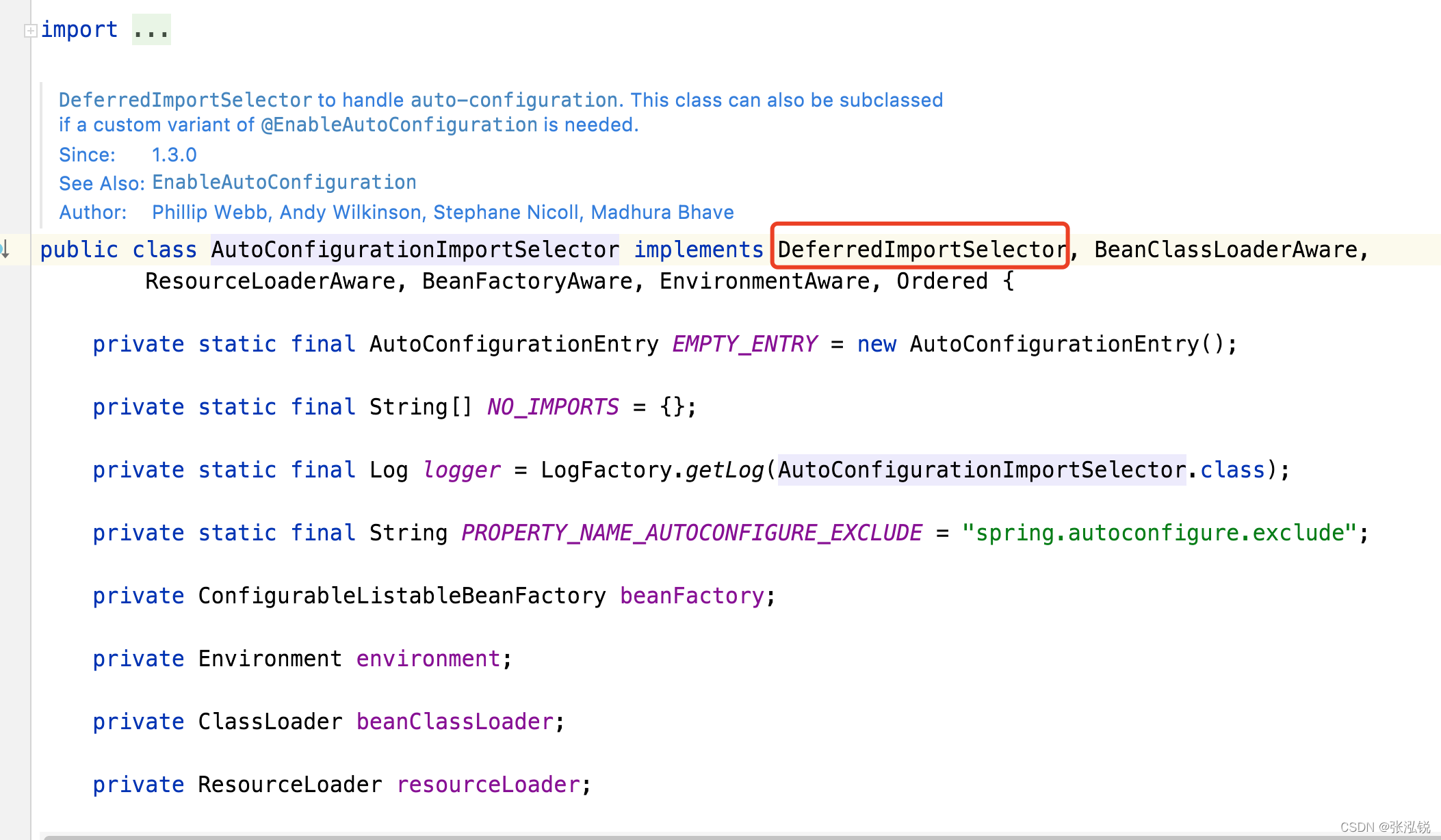This screenshot has width=1441, height=840.
Task: Follow the See Also EnableAutoConfiguration link
Action: tap(284, 183)
